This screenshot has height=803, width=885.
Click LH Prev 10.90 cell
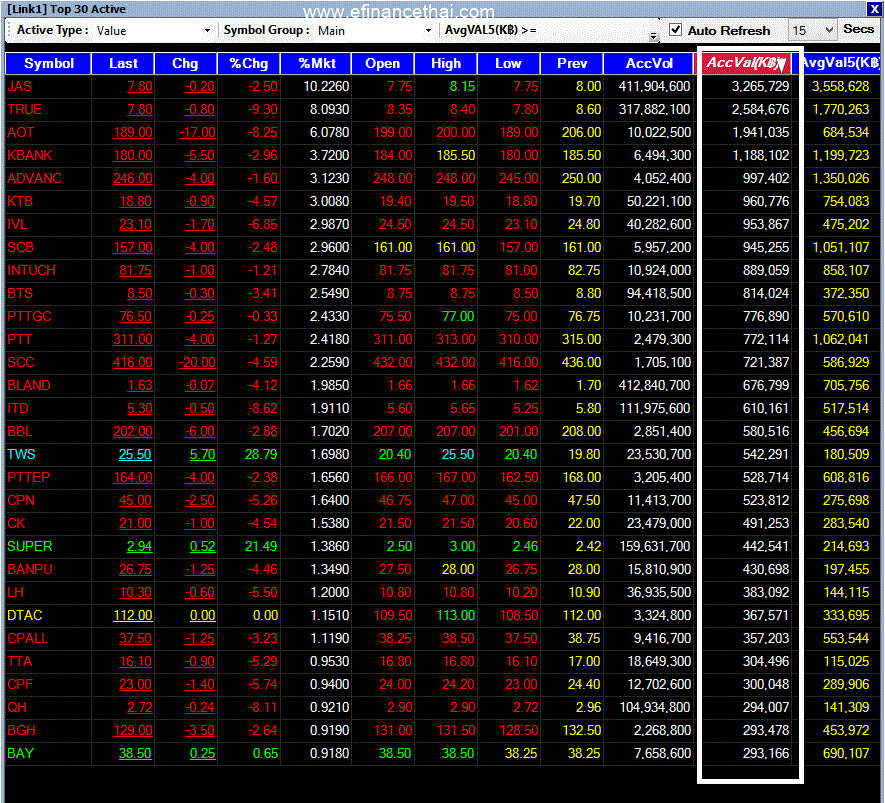pyautogui.click(x=584, y=593)
